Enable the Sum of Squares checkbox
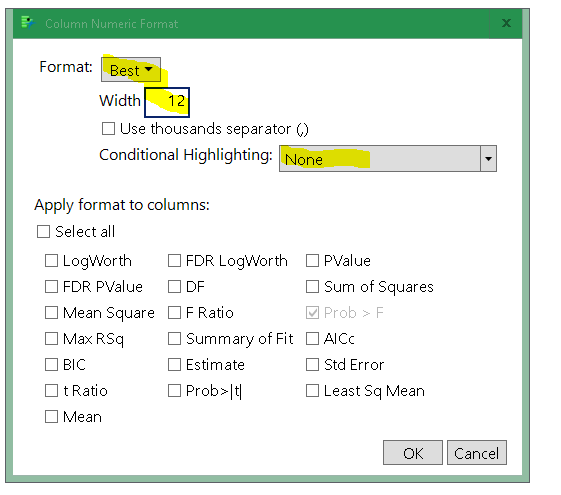Image resolution: width=561 pixels, height=495 pixels. (x=312, y=286)
